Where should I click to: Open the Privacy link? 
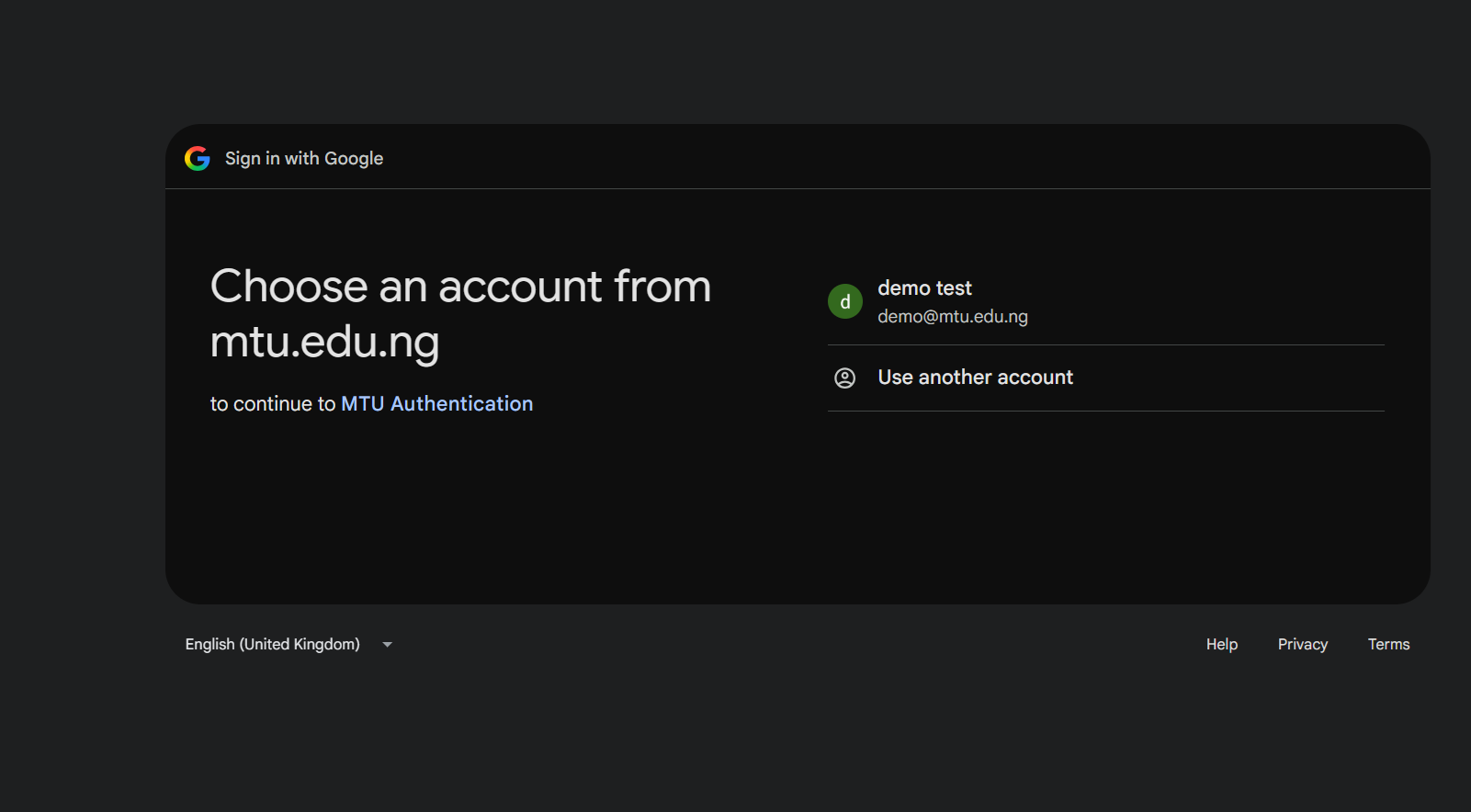(1303, 645)
